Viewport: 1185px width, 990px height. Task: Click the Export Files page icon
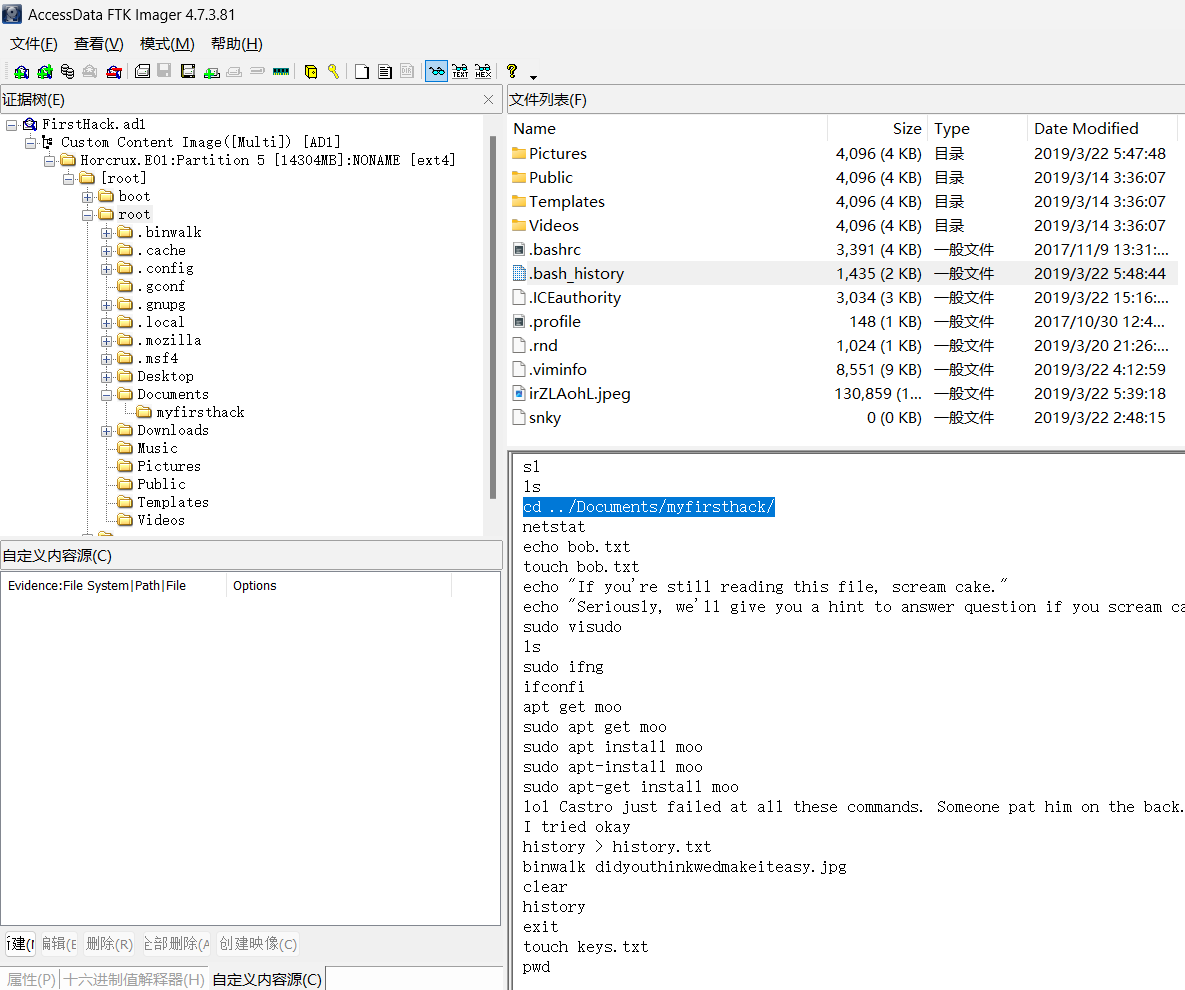tap(361, 72)
